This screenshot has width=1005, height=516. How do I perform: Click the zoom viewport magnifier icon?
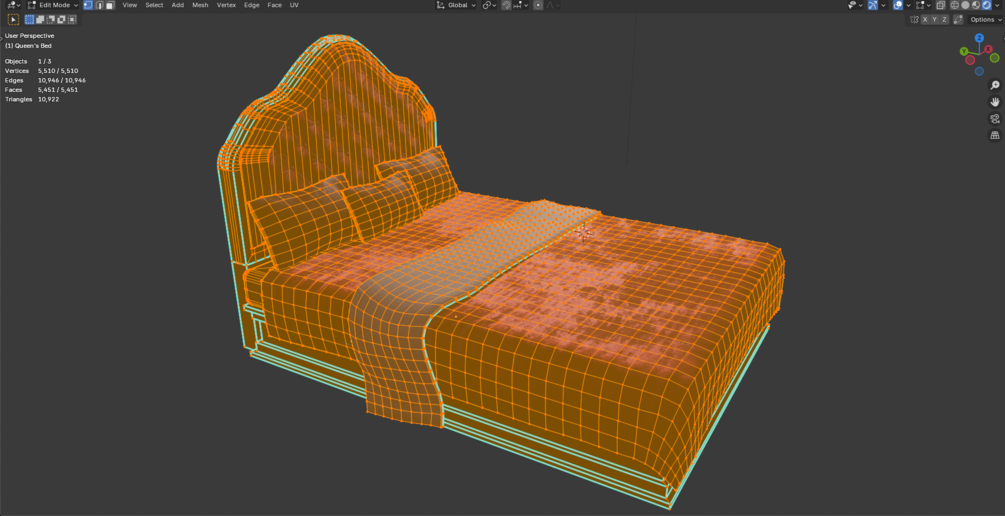click(995, 85)
